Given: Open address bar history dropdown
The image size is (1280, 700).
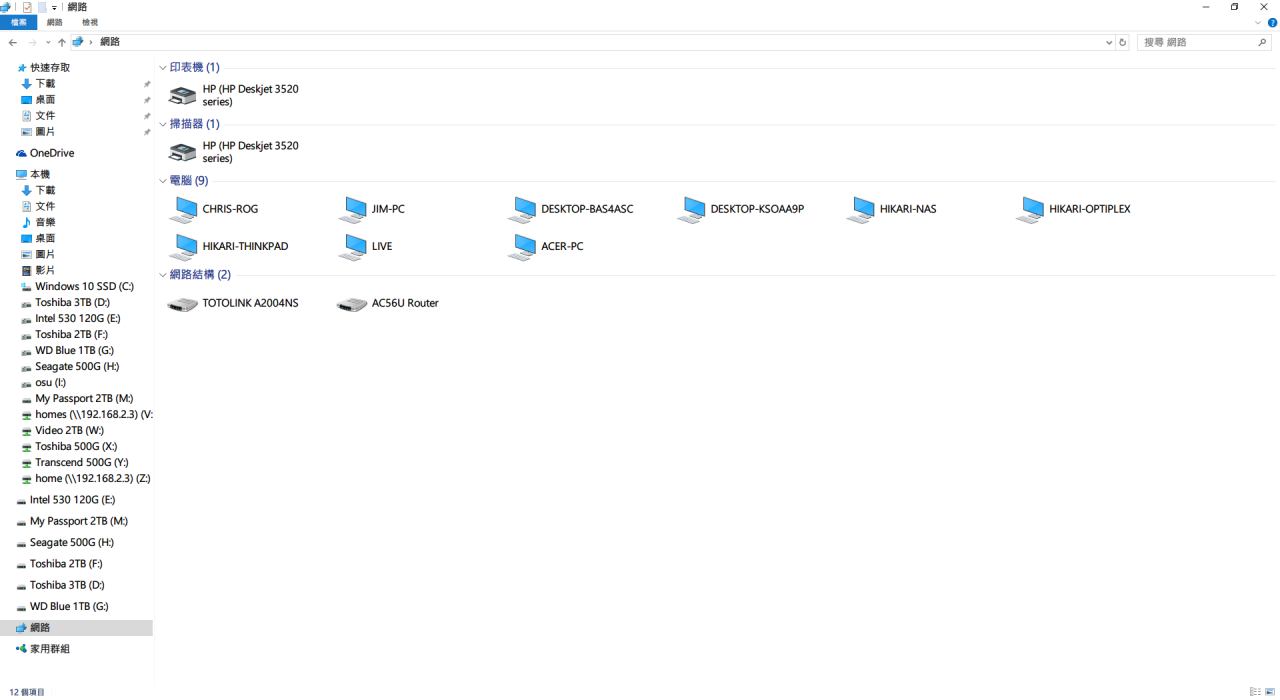Looking at the screenshot, I should click(1109, 42).
